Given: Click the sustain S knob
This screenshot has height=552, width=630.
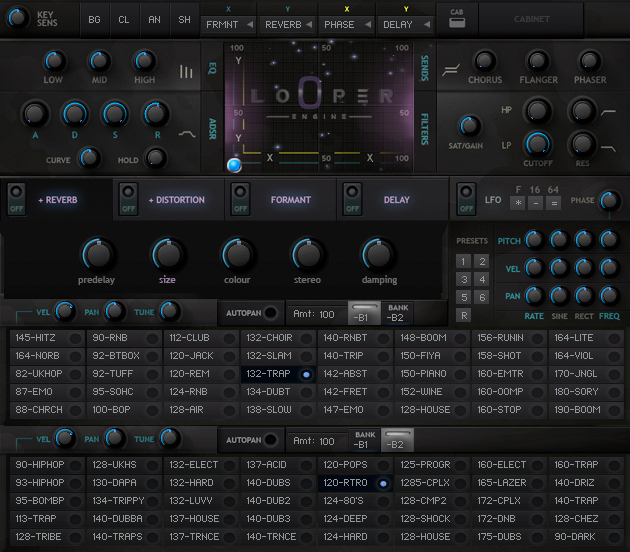Looking at the screenshot, I should tap(115, 114).
